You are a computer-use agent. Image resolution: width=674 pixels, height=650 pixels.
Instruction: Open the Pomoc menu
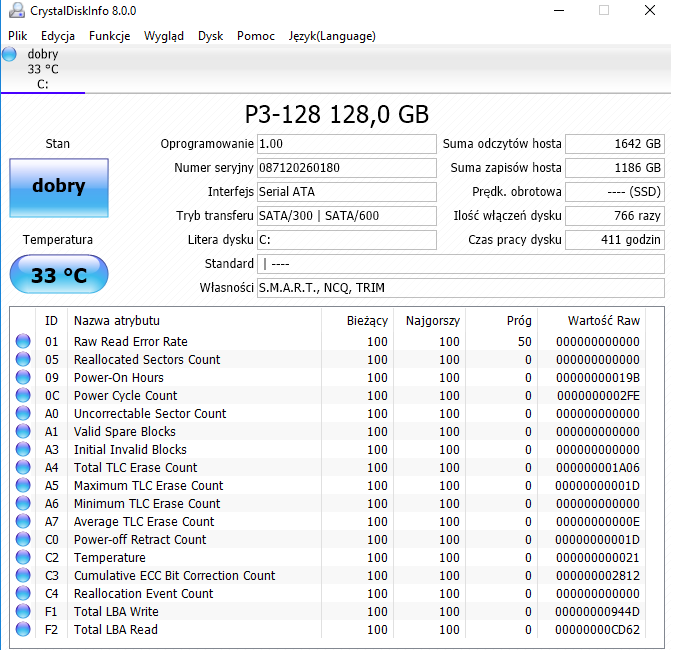(x=256, y=36)
